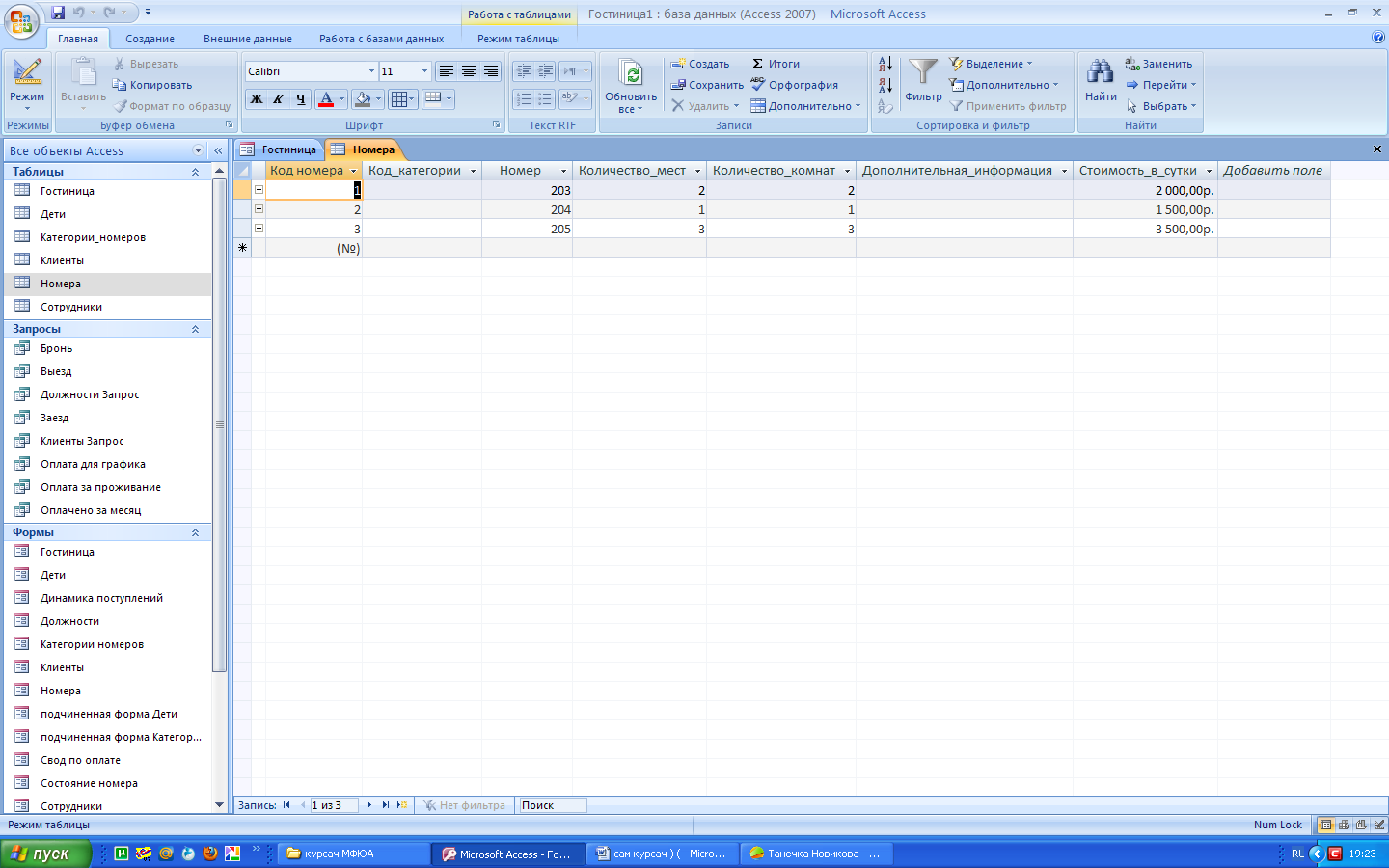Click the Добавить поле column header
The width and height of the screenshot is (1389, 868).
click(1273, 171)
